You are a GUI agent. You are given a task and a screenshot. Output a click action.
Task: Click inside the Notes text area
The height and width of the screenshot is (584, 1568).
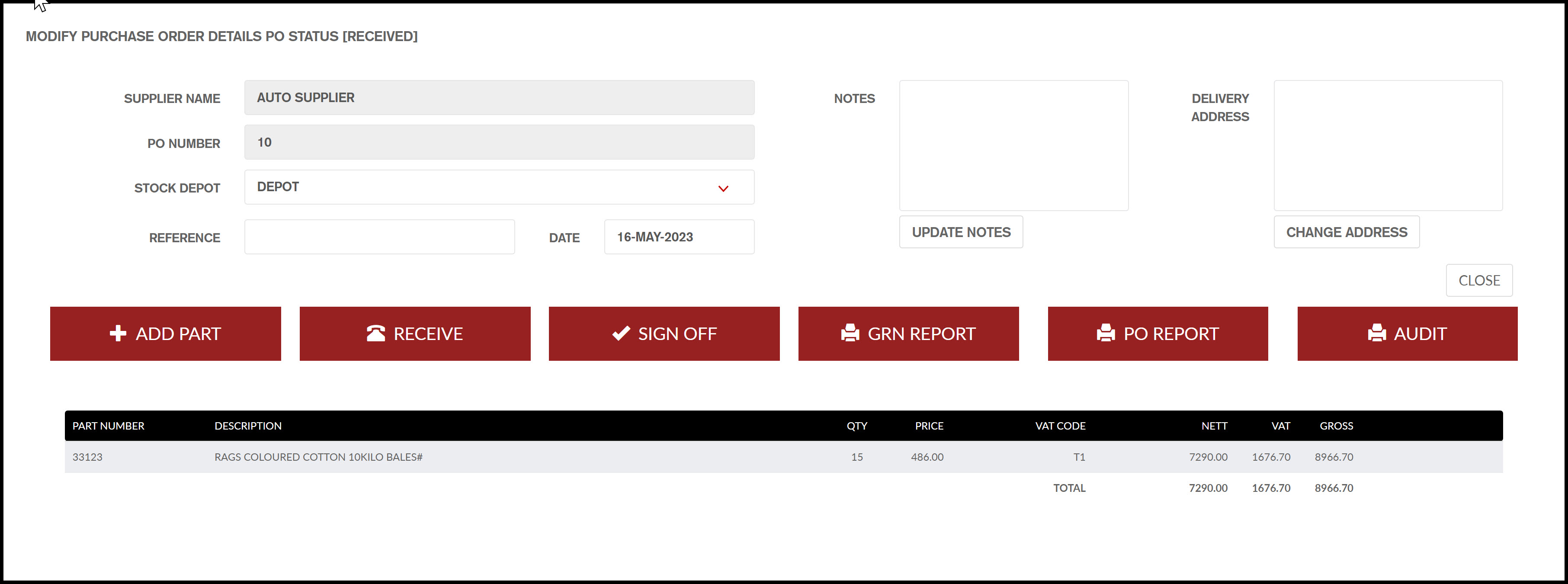point(1014,145)
